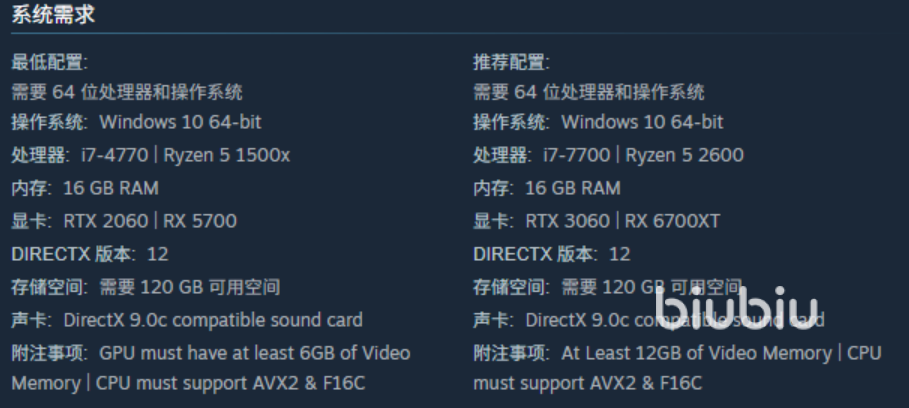909x408 pixels.
Task: Click the recommended 内存 16 GB RAM line
Action: click(x=547, y=188)
